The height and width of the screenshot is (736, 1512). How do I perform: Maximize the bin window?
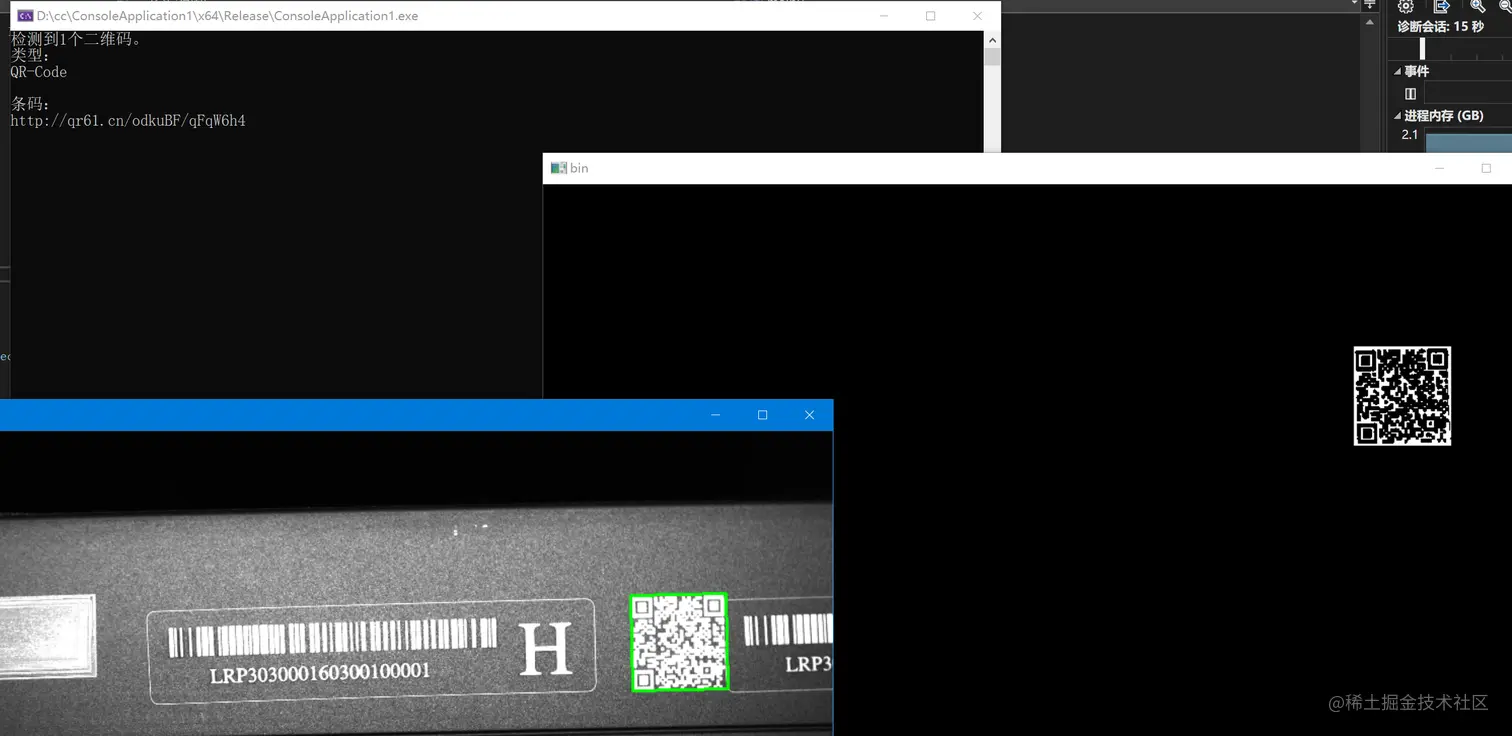[x=1486, y=168]
